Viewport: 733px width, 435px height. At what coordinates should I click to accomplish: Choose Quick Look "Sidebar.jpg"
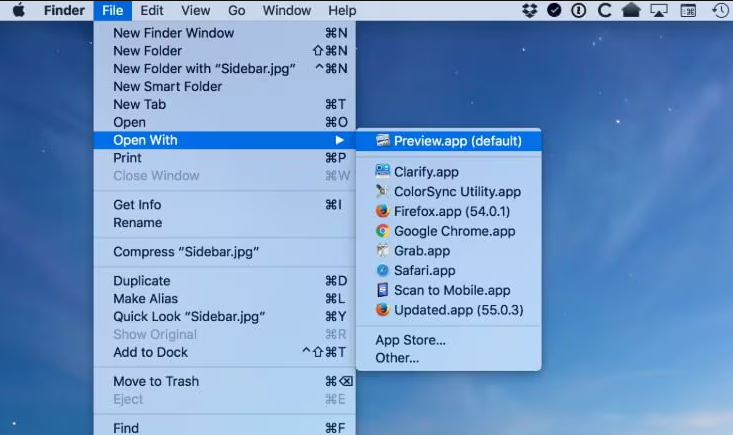tap(224, 316)
